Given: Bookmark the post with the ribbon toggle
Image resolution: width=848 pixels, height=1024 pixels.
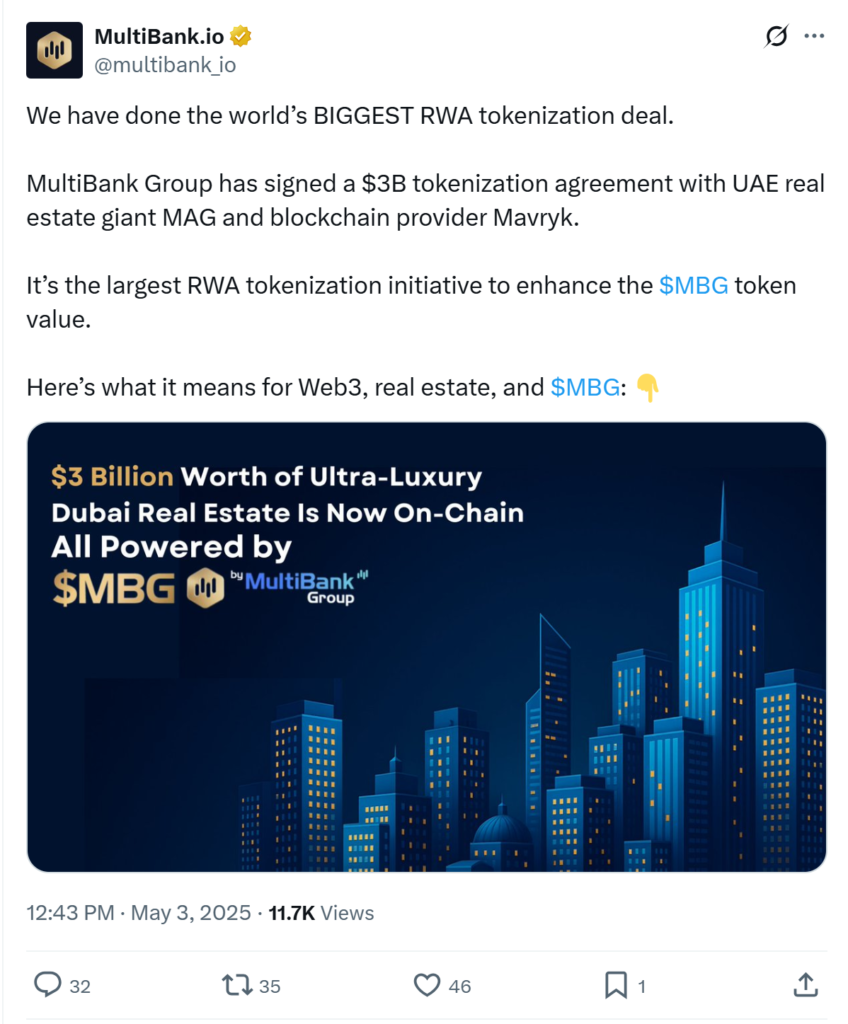Looking at the screenshot, I should 617,985.
